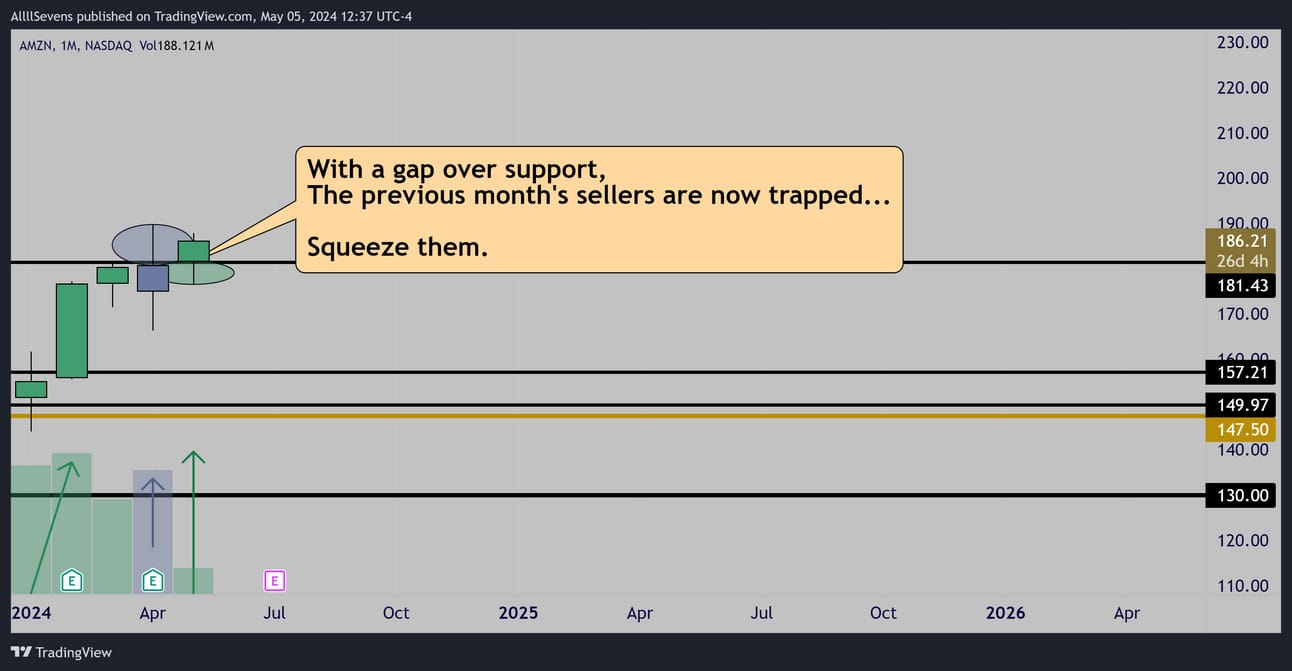The image size is (1292, 671).
Task: Select the 157.21 horizontal level label
Action: point(1241,372)
